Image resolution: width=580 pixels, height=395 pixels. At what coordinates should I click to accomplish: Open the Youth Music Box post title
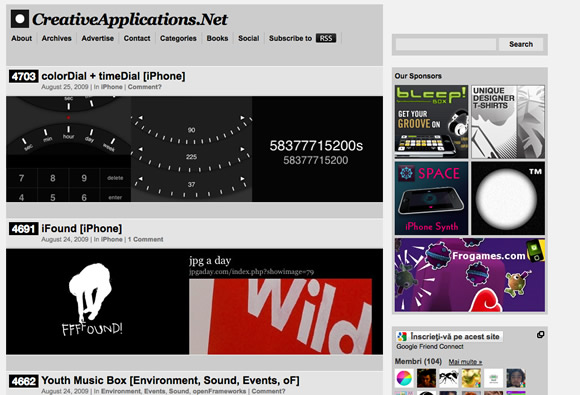coord(171,380)
